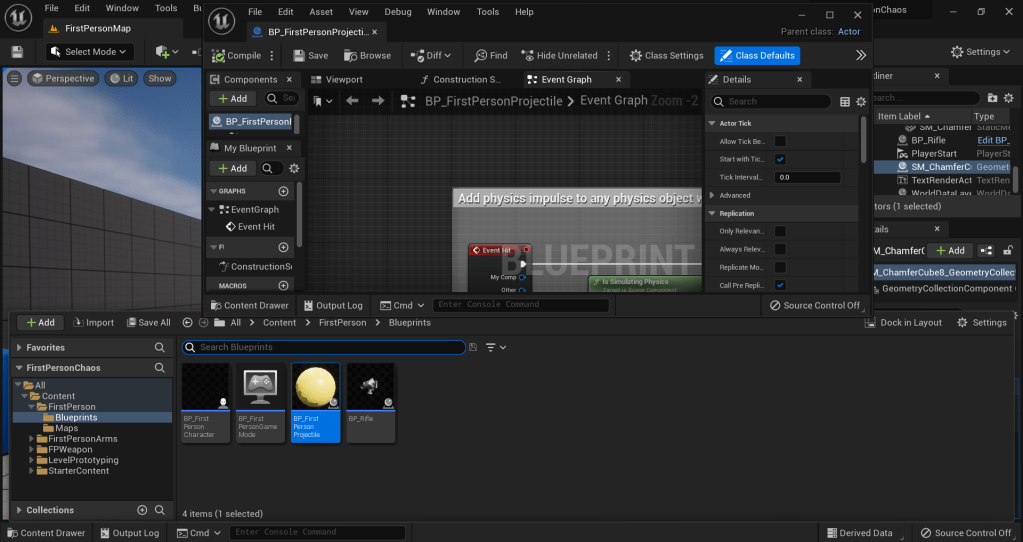Navigate back with the graph back arrow
This screenshot has width=1023, height=542.
coord(352,100)
